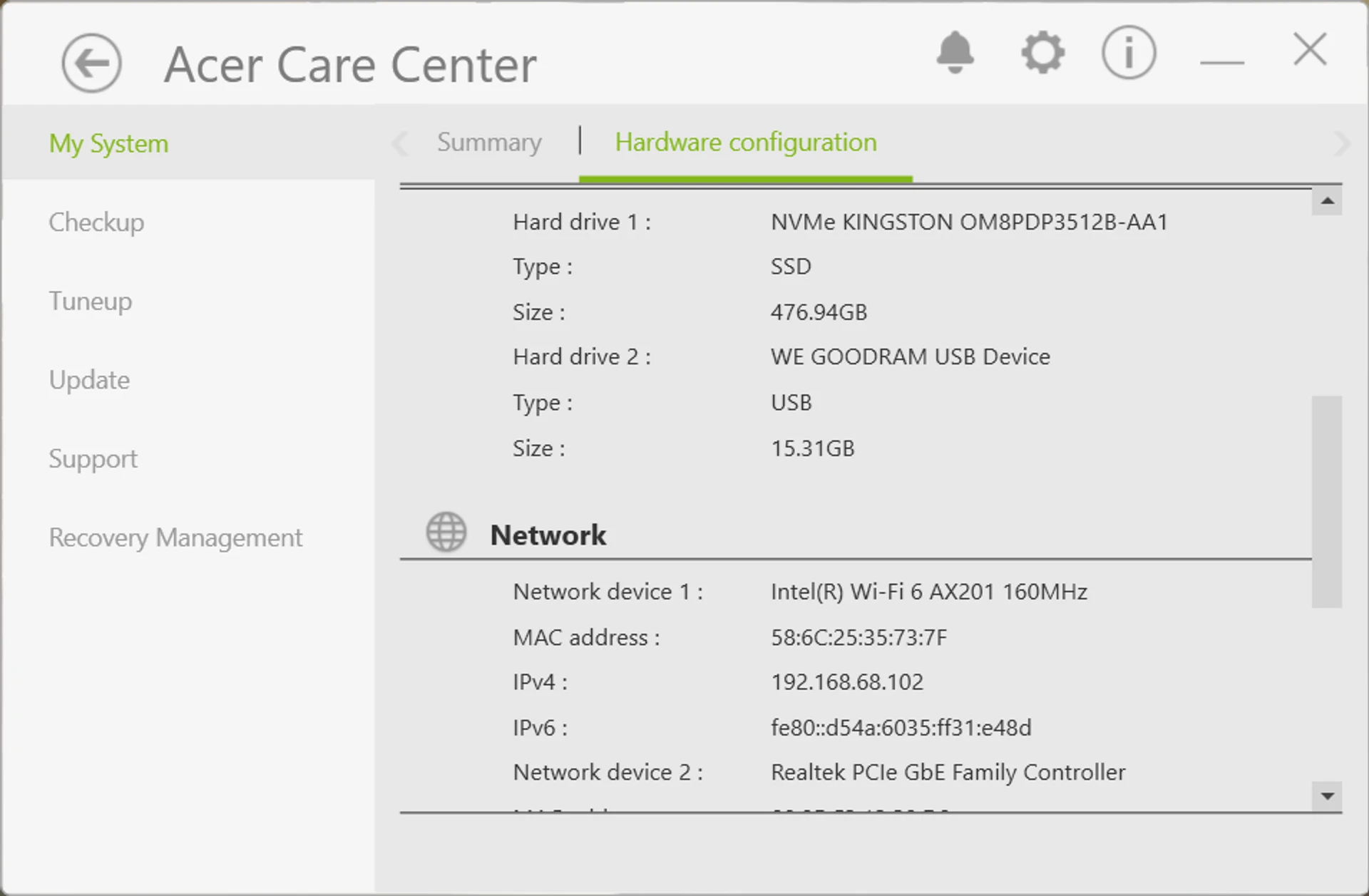Click the Hard drive 2 label
This screenshot has width=1369, height=896.
(x=581, y=356)
